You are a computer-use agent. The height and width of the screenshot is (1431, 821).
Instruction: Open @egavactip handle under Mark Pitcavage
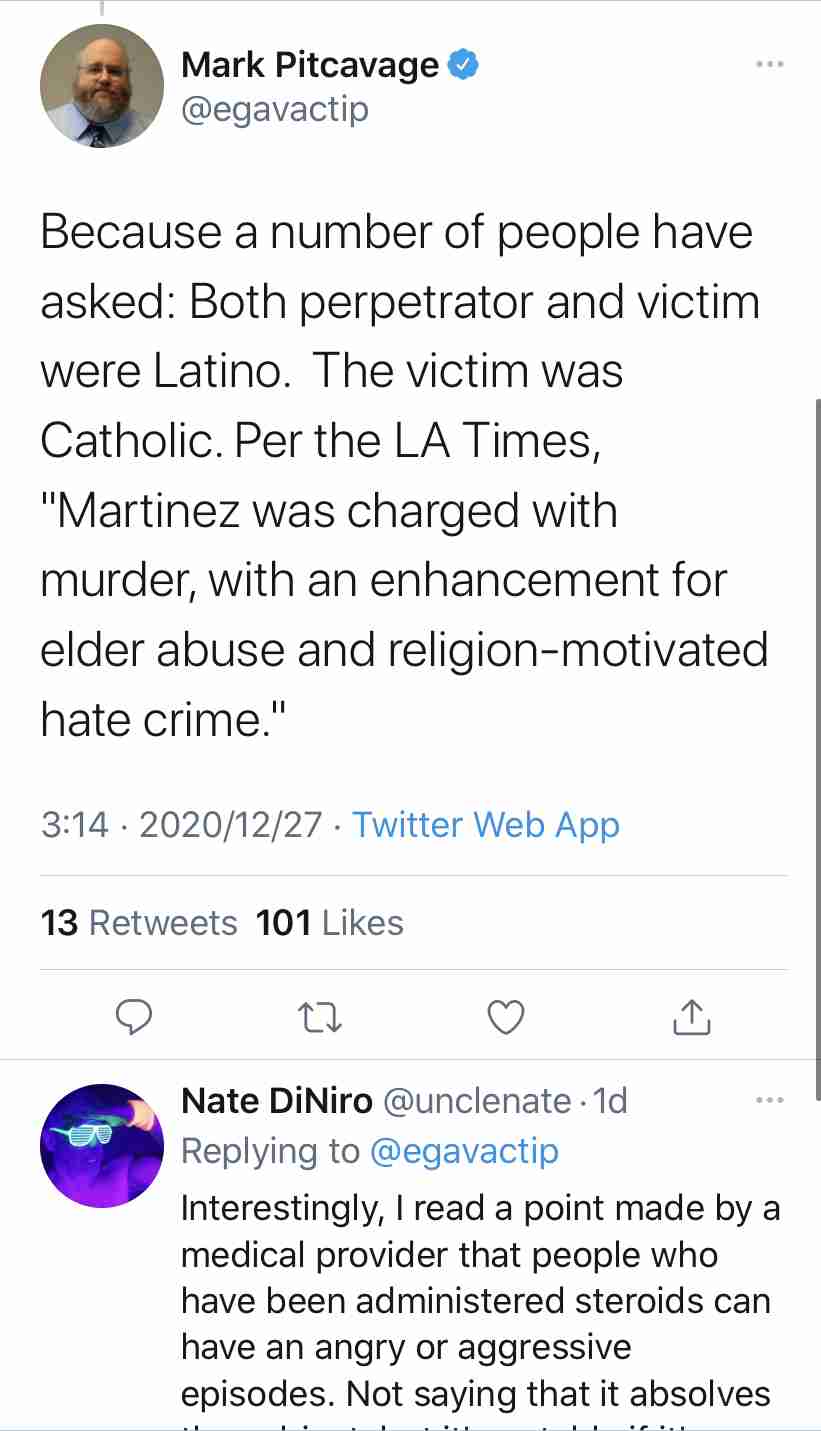(x=275, y=109)
